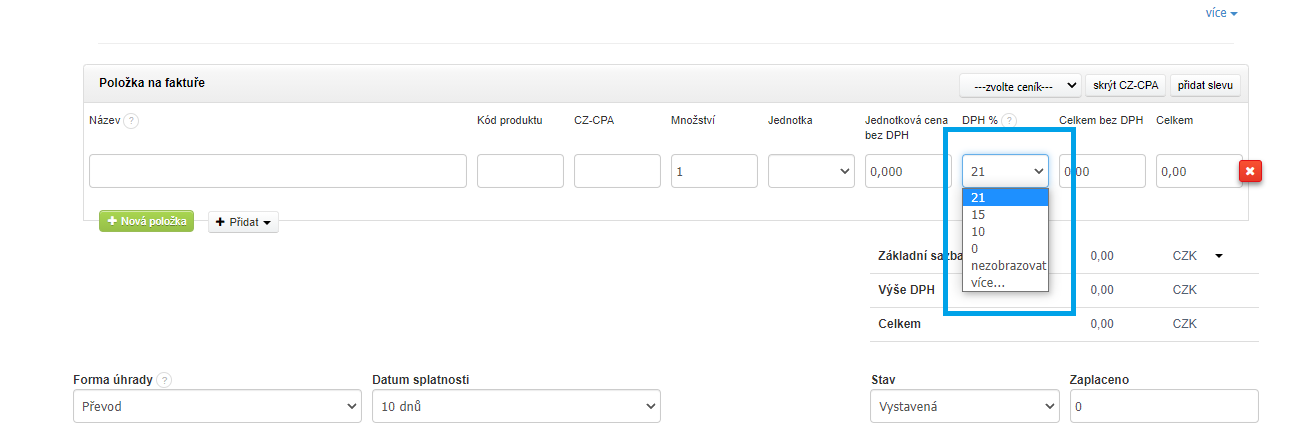This screenshot has height=428, width=1289.
Task: Expand the více link at top
Action: point(1221,14)
